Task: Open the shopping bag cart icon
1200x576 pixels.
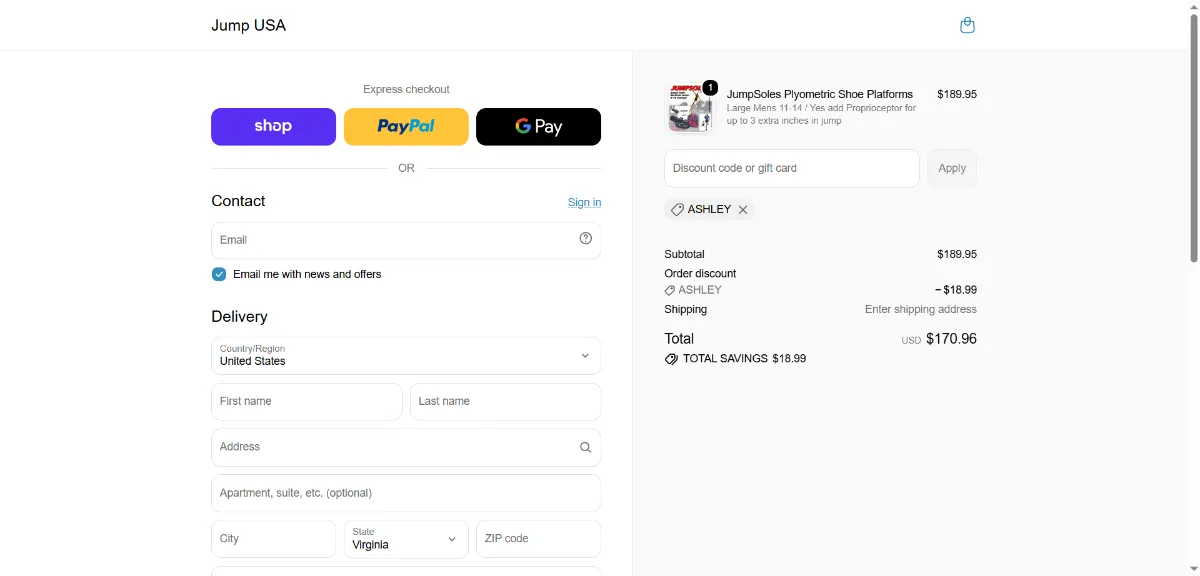Action: 967,26
